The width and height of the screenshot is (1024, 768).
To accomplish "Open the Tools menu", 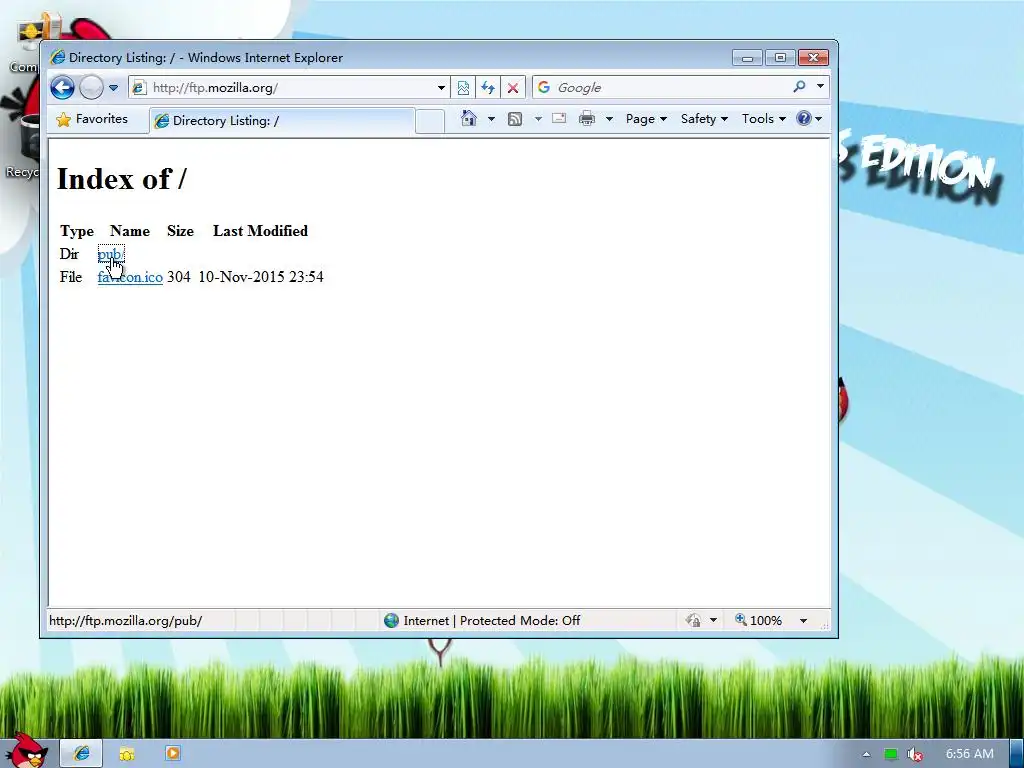I will pos(763,119).
